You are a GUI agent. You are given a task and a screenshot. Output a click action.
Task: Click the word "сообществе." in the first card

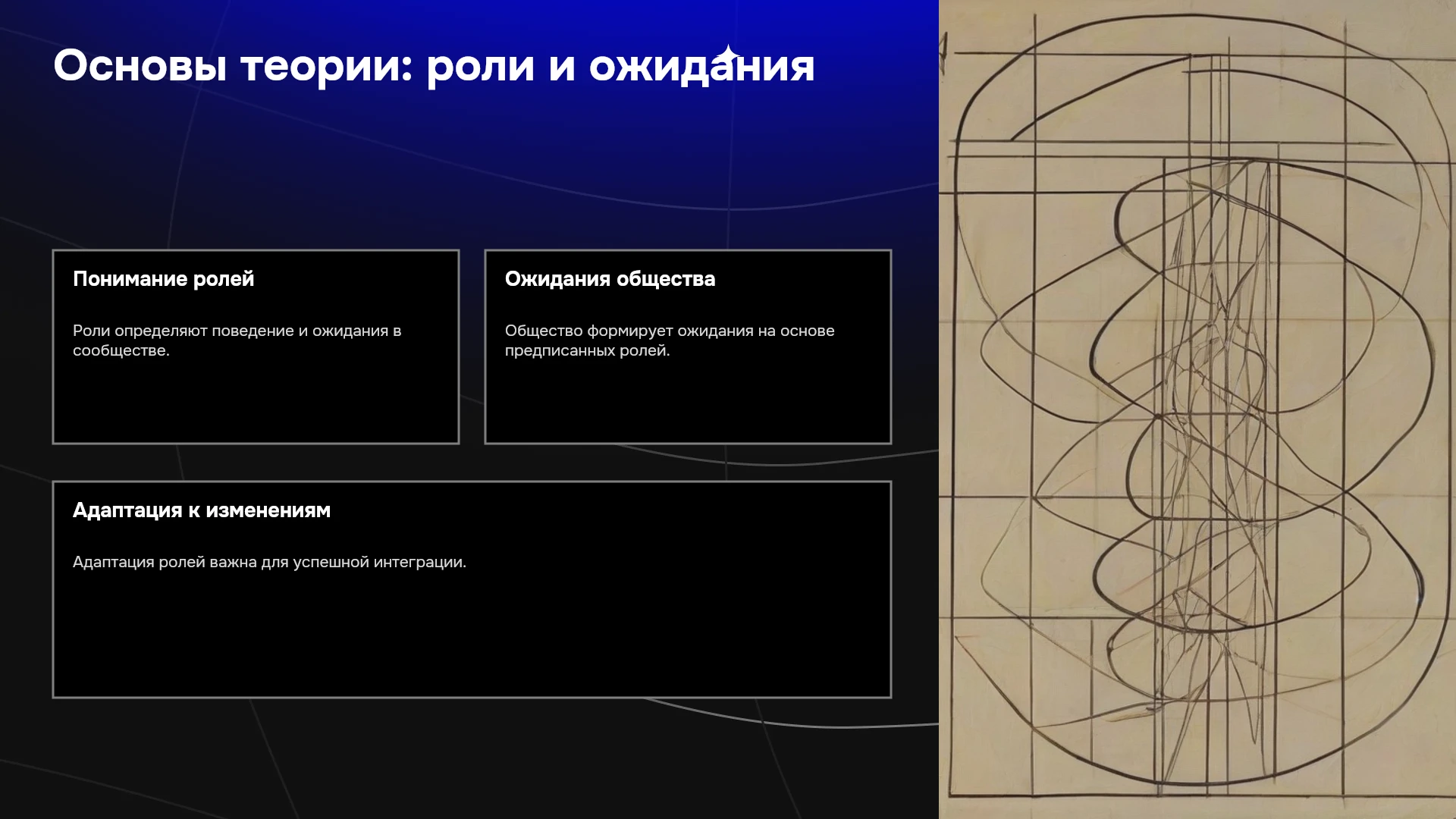tap(121, 351)
